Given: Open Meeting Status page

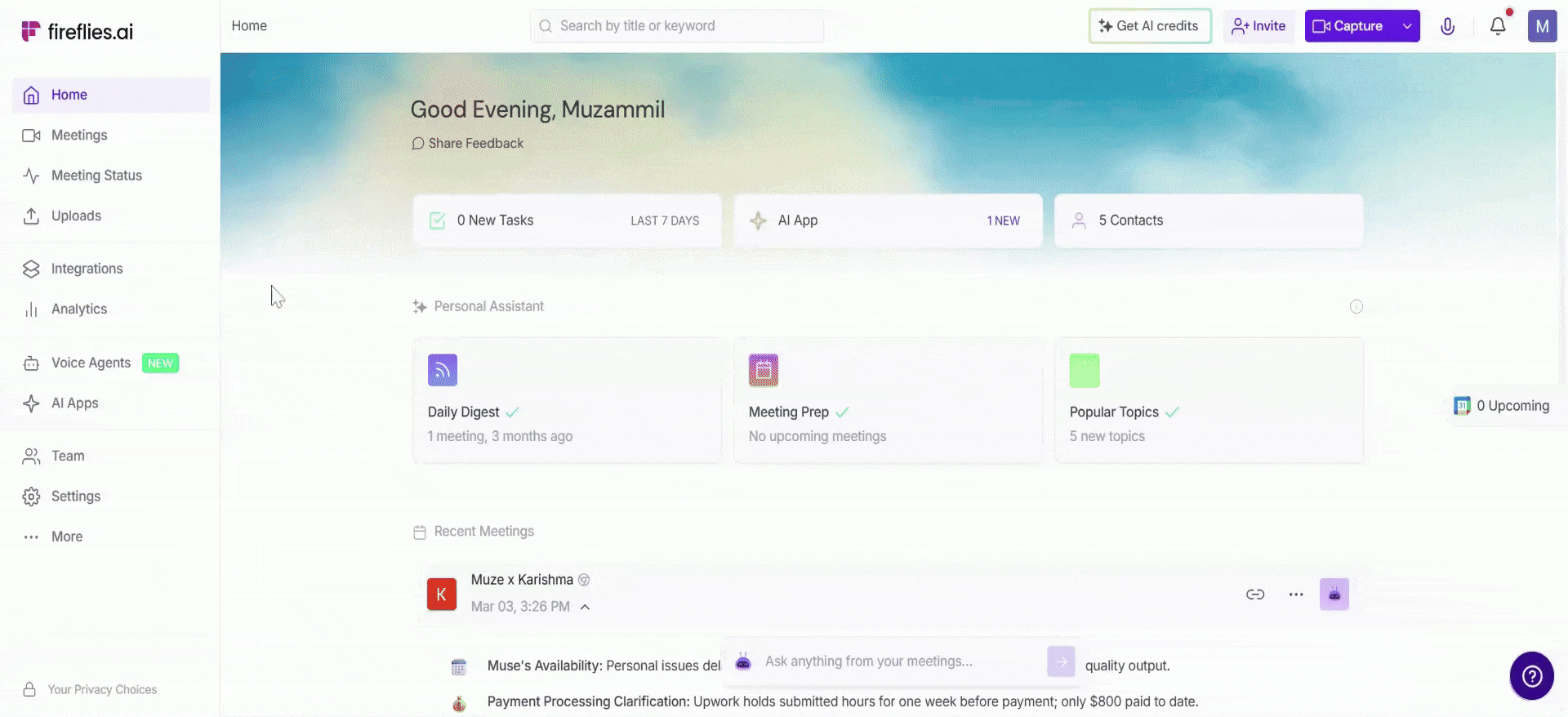Looking at the screenshot, I should pos(111,176).
